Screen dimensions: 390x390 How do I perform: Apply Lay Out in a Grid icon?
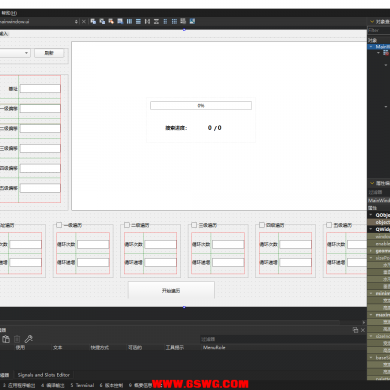(x=174, y=21)
